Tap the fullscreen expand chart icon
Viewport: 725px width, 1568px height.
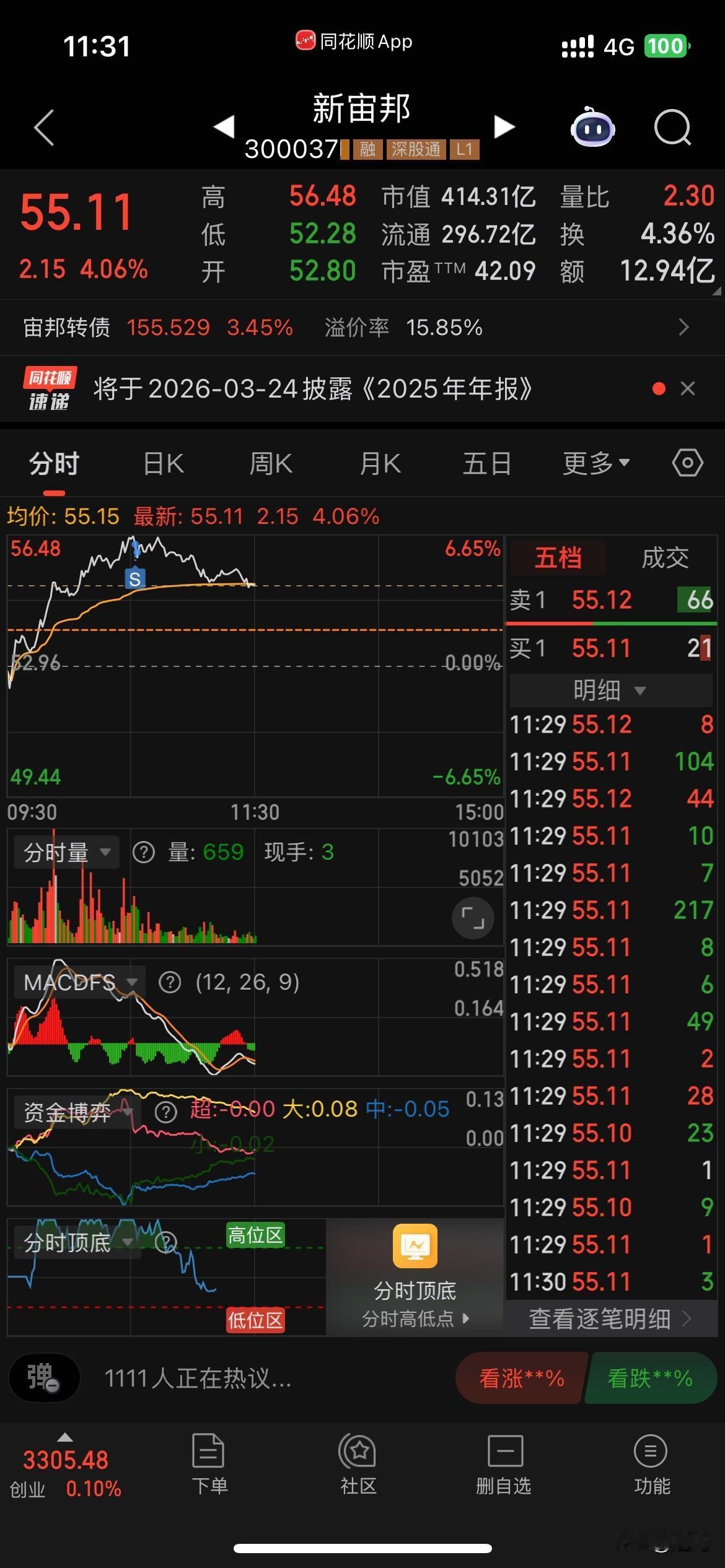click(x=473, y=918)
